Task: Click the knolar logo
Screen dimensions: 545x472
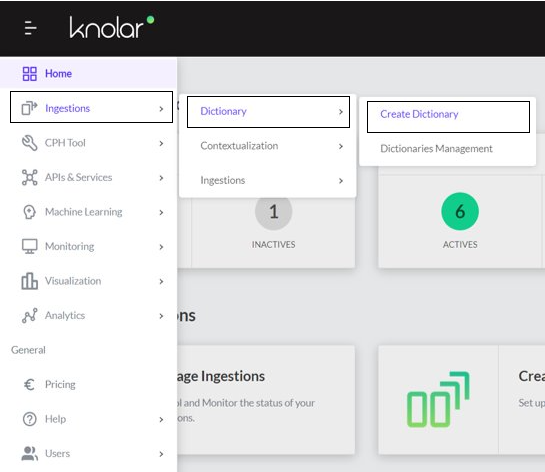Action: pos(112,27)
